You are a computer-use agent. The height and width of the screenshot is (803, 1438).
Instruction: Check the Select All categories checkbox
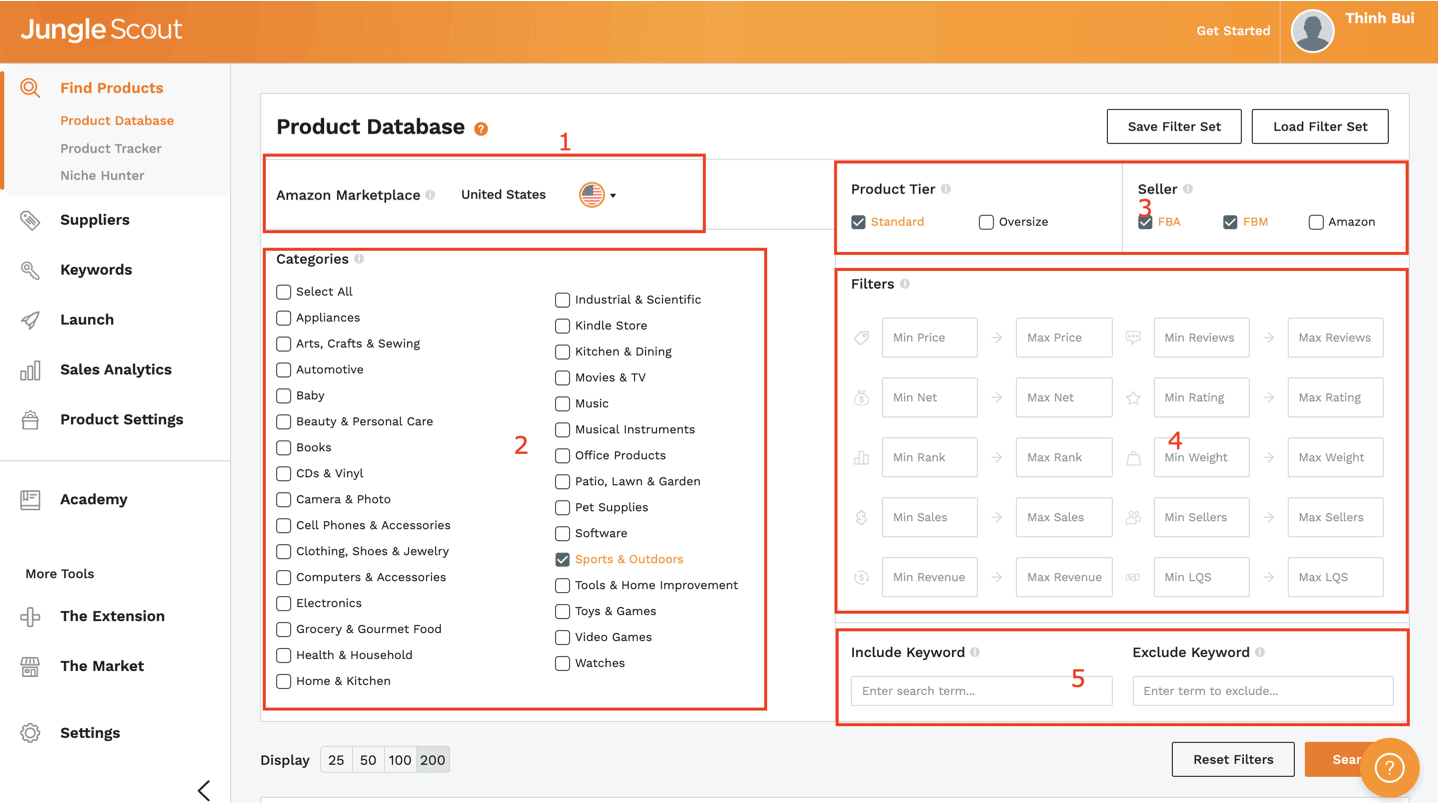(284, 292)
